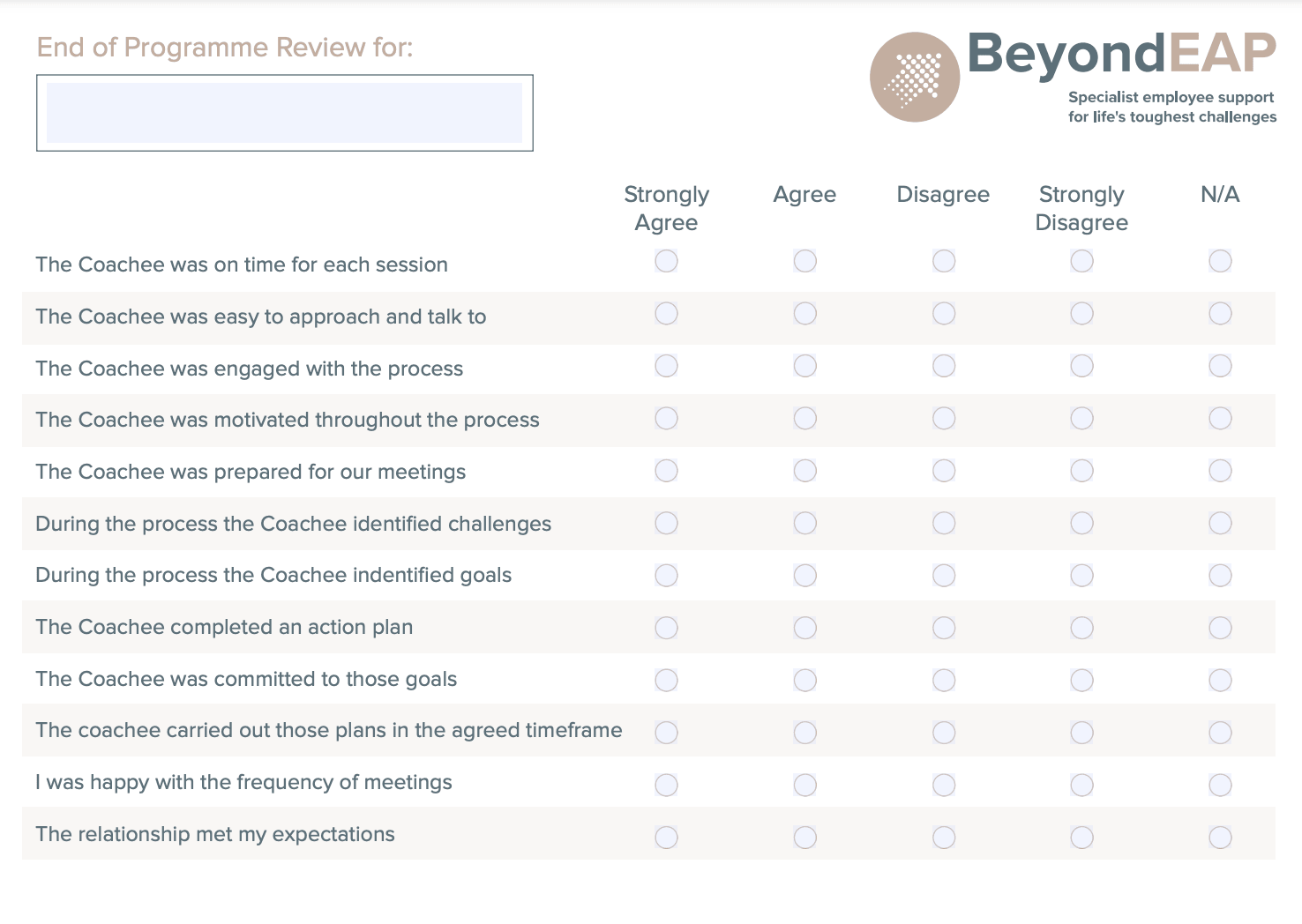Mark Agree for Coachee engaged with process
1302x924 pixels.
coord(804,366)
